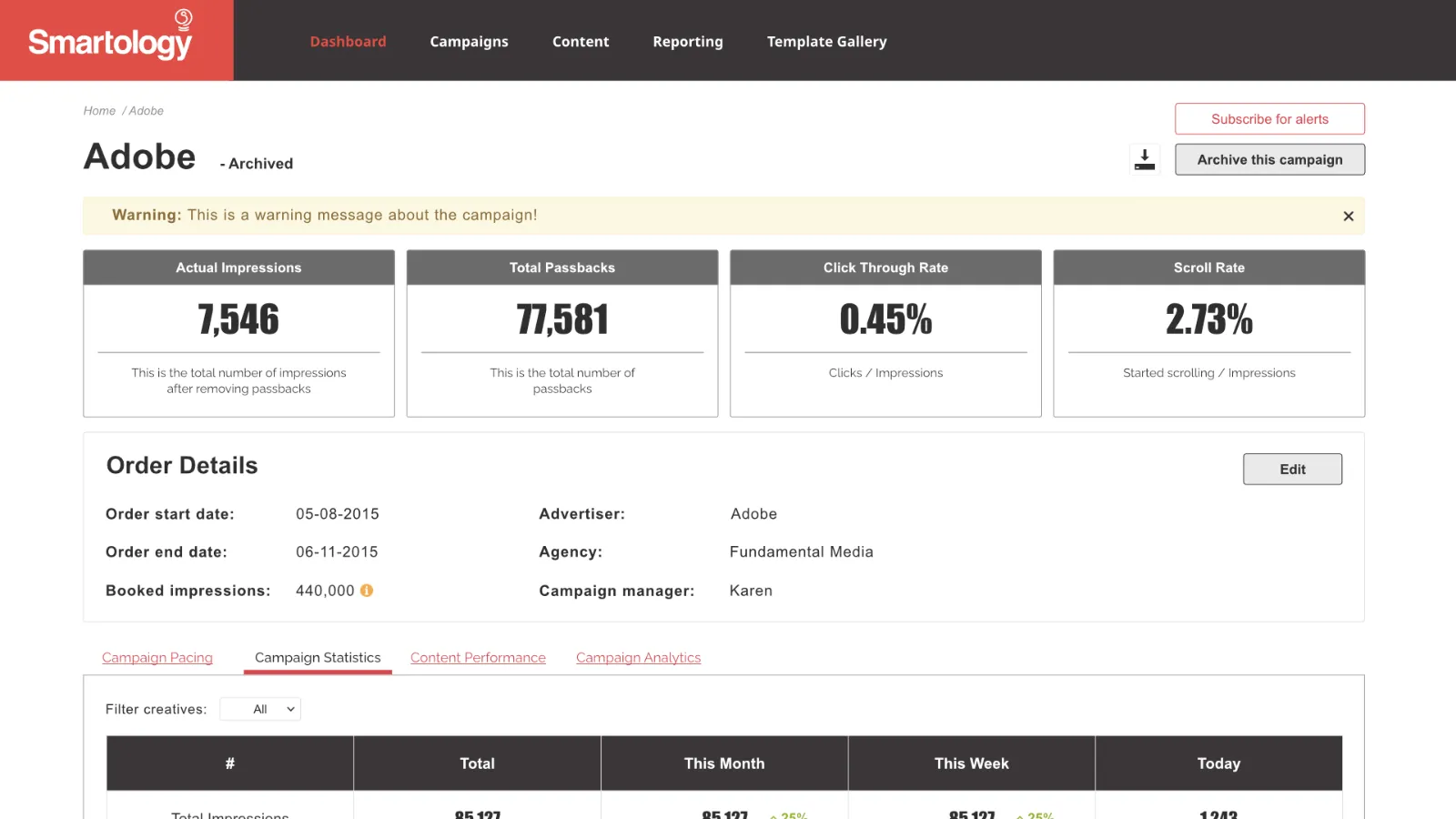The image size is (1456, 819).
Task: Select the Campaign Statistics tab
Action: [318, 658]
